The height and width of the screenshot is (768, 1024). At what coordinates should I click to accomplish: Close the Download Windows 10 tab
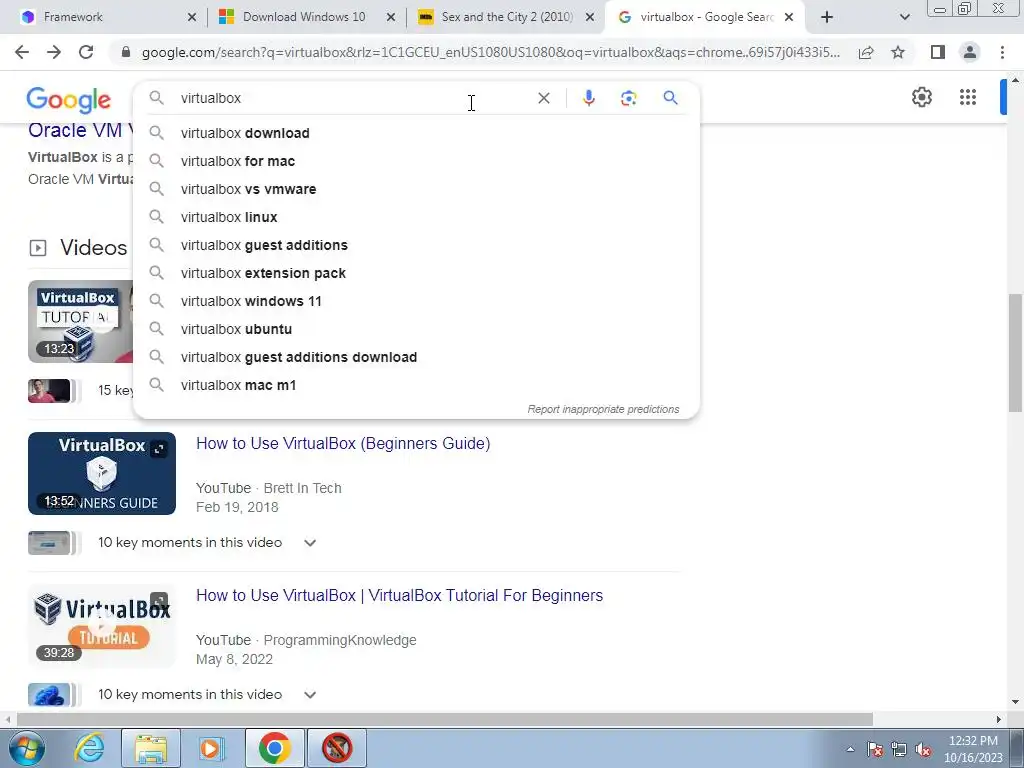tap(391, 18)
